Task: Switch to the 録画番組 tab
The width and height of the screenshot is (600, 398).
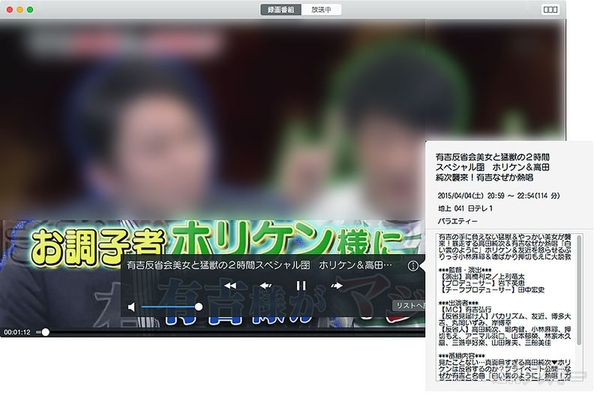Action: (x=281, y=10)
